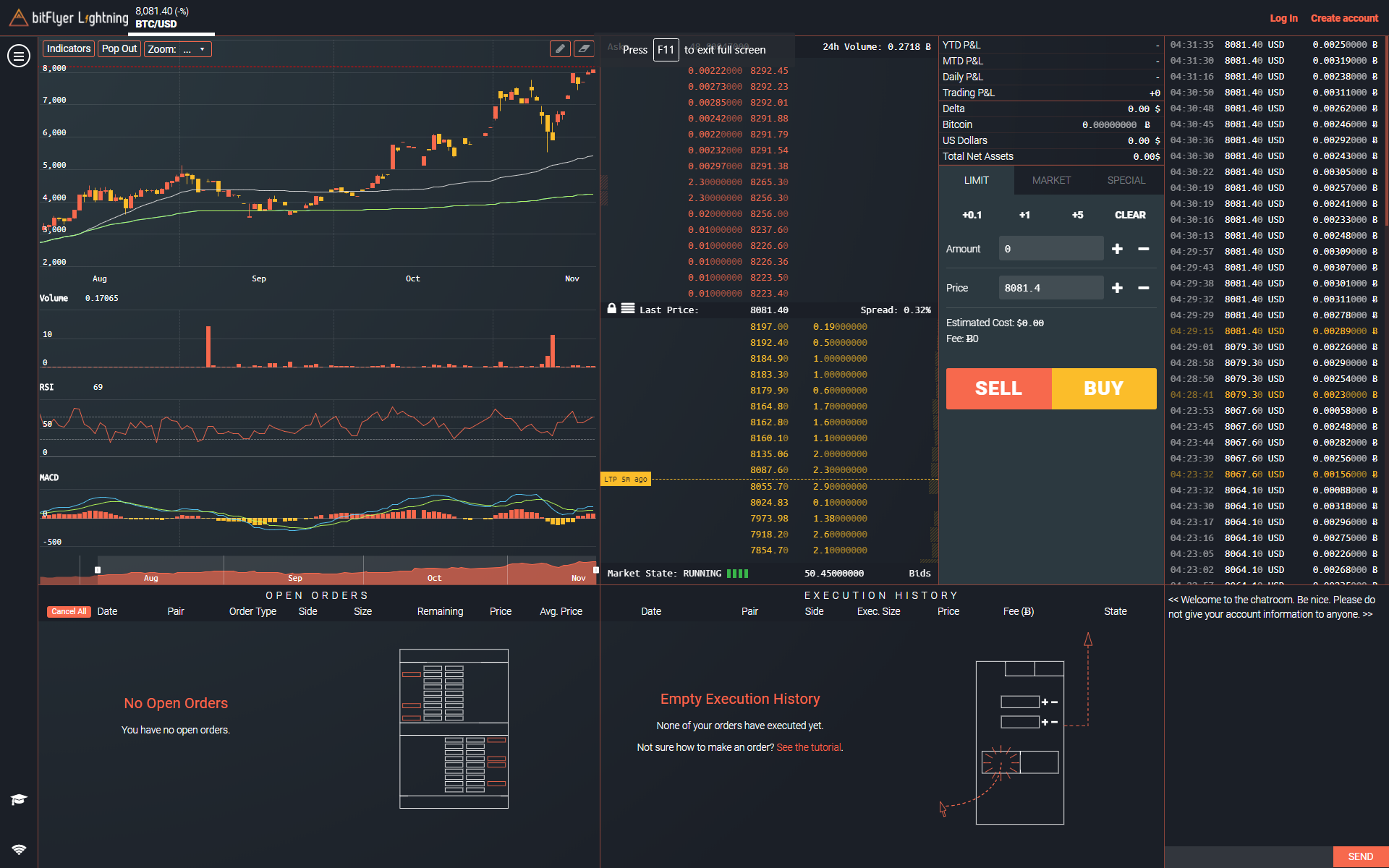This screenshot has height=868, width=1389.
Task: Click the BUY button to place order
Action: 1102,387
